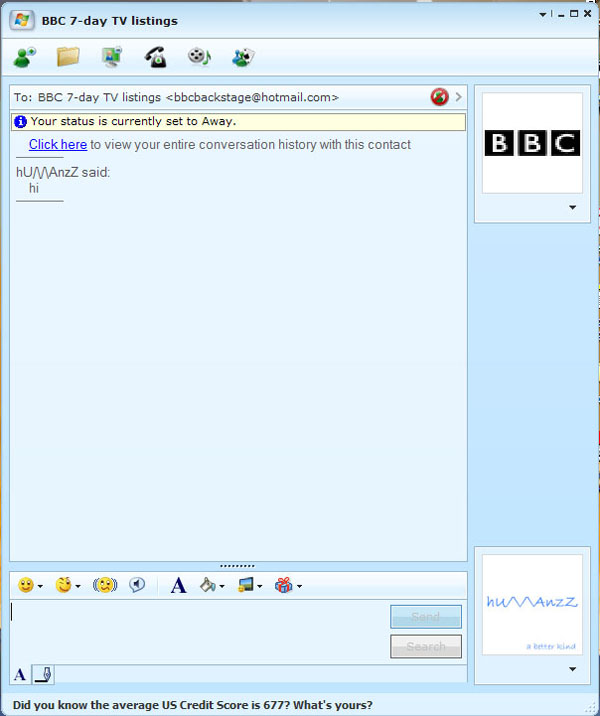Screen dimensions: 600x716
Task: Expand the contact header chevron arrow
Action: point(458,97)
